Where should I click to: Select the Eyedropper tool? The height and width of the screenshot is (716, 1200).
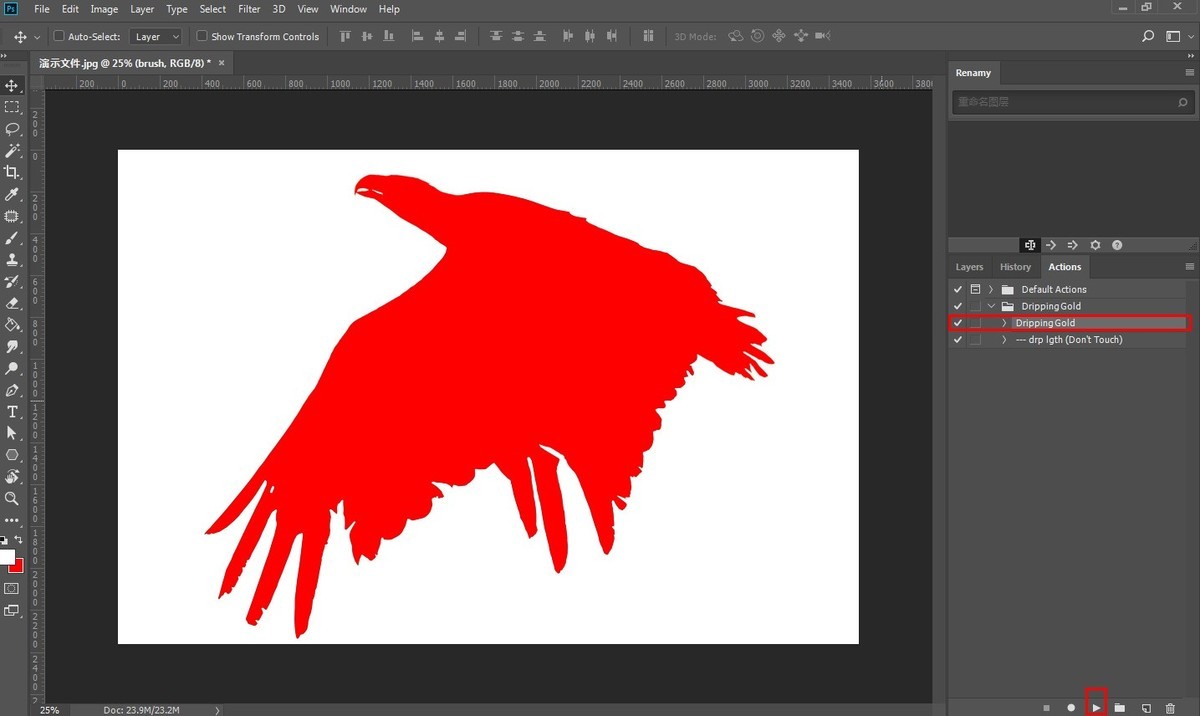click(x=12, y=194)
